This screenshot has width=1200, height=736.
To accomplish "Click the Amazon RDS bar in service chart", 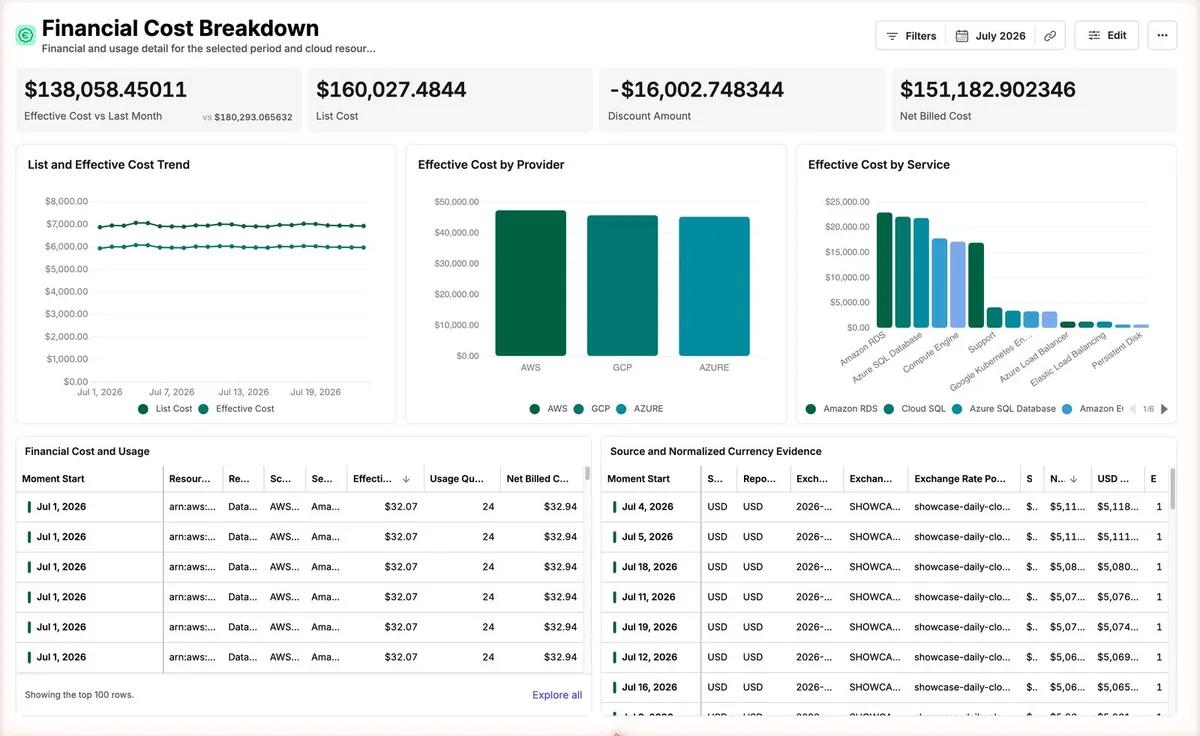I will pyautogui.click(x=884, y=270).
